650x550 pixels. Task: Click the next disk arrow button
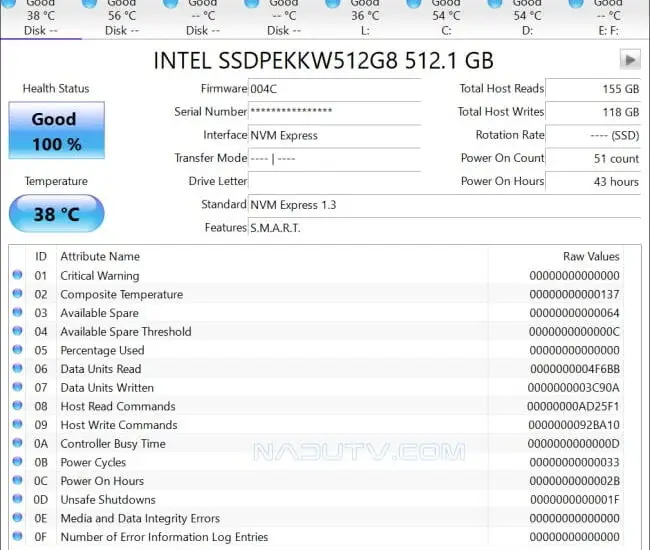click(x=630, y=60)
